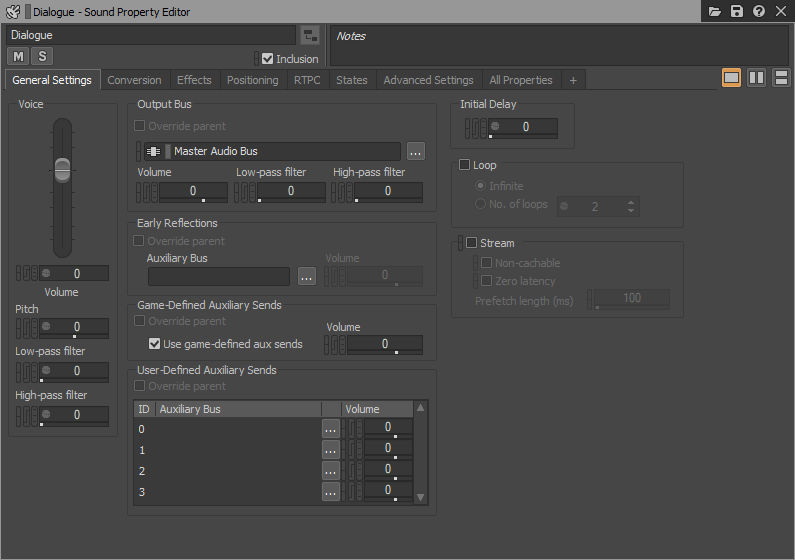Mute Dialogue with the M button

point(19,56)
